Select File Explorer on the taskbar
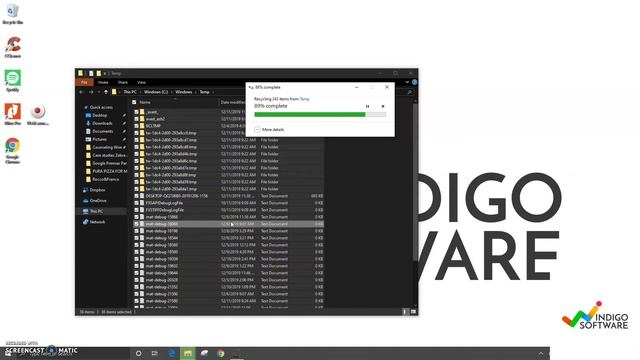This screenshot has width=640, height=360. point(188,353)
